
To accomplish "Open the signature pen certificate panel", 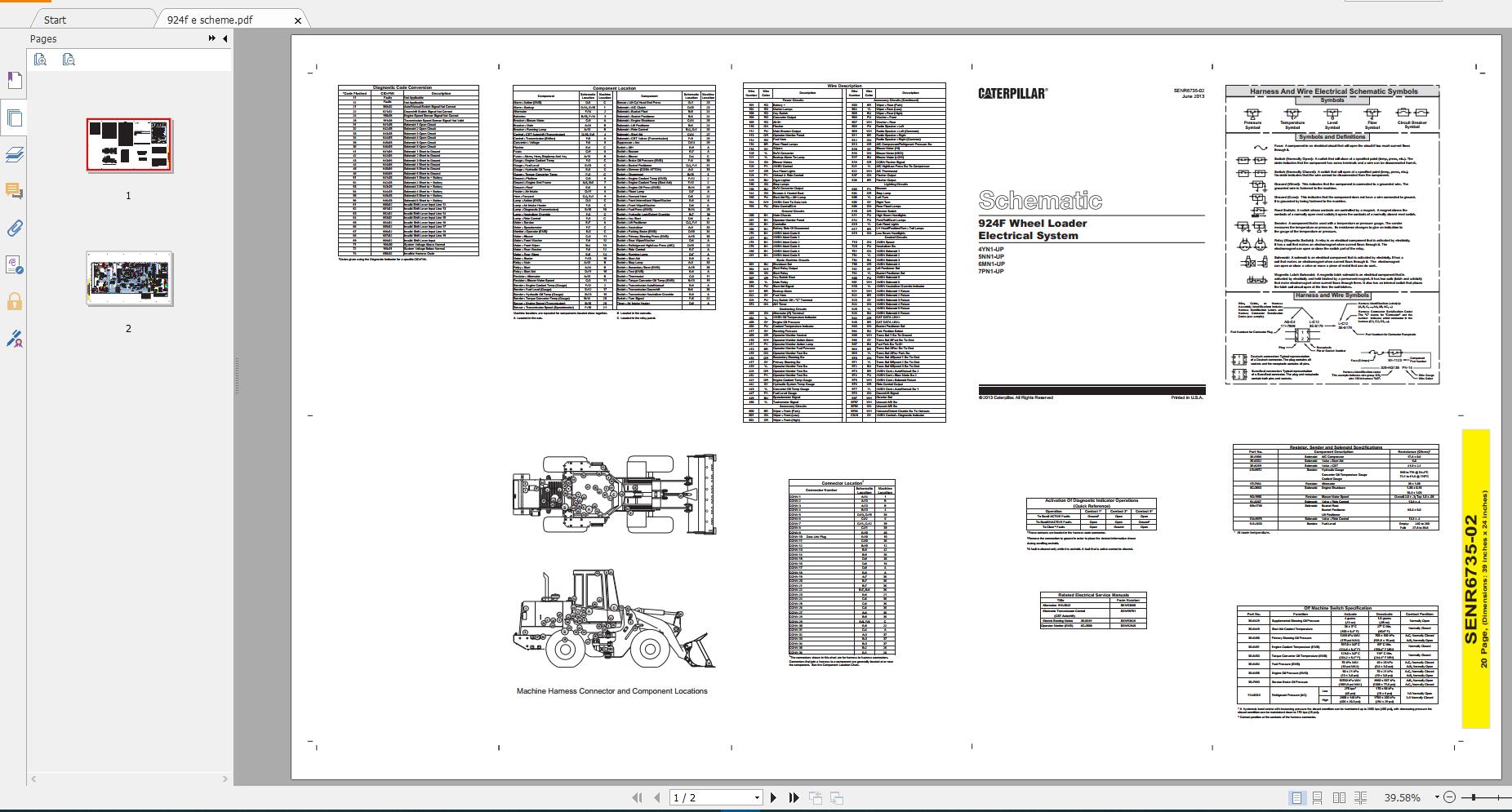I will point(14,338).
